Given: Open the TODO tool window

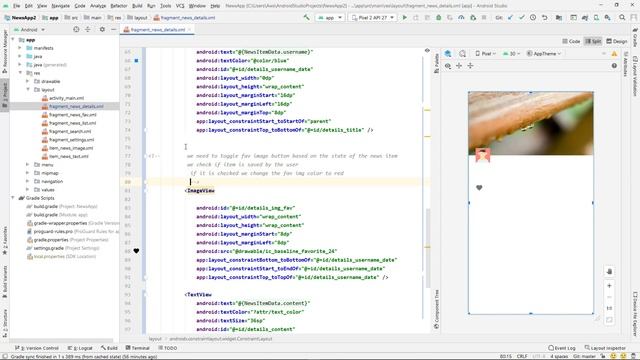Looking at the screenshot, I should pos(168,348).
